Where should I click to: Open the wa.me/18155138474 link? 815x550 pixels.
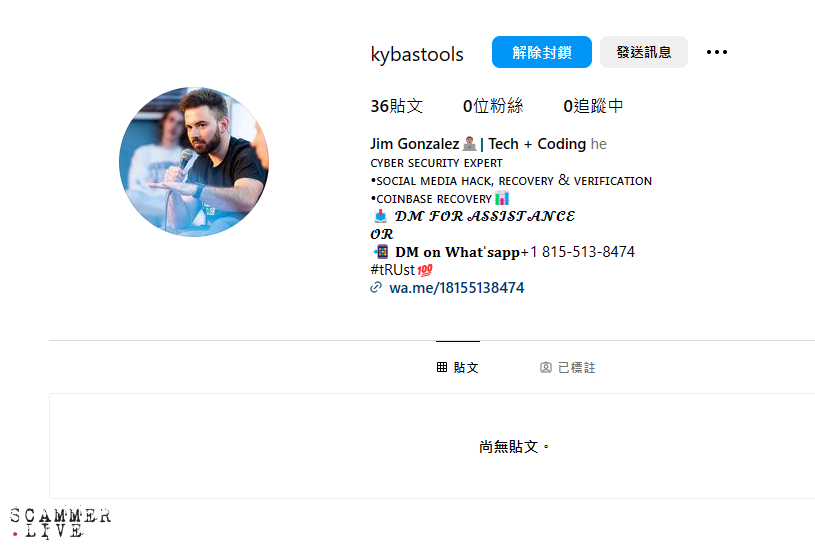click(x=456, y=287)
